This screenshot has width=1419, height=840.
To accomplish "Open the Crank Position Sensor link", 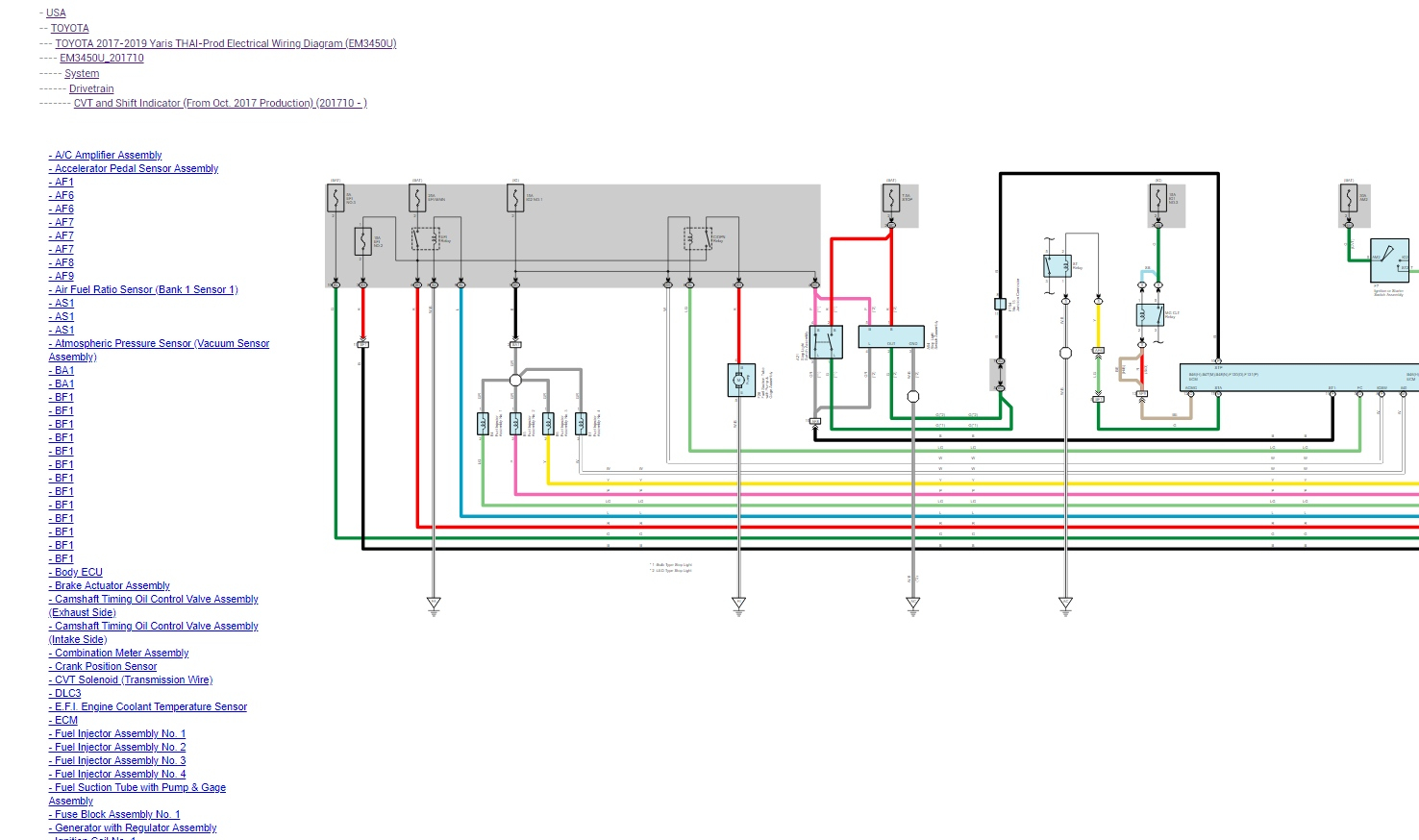I will (x=103, y=666).
